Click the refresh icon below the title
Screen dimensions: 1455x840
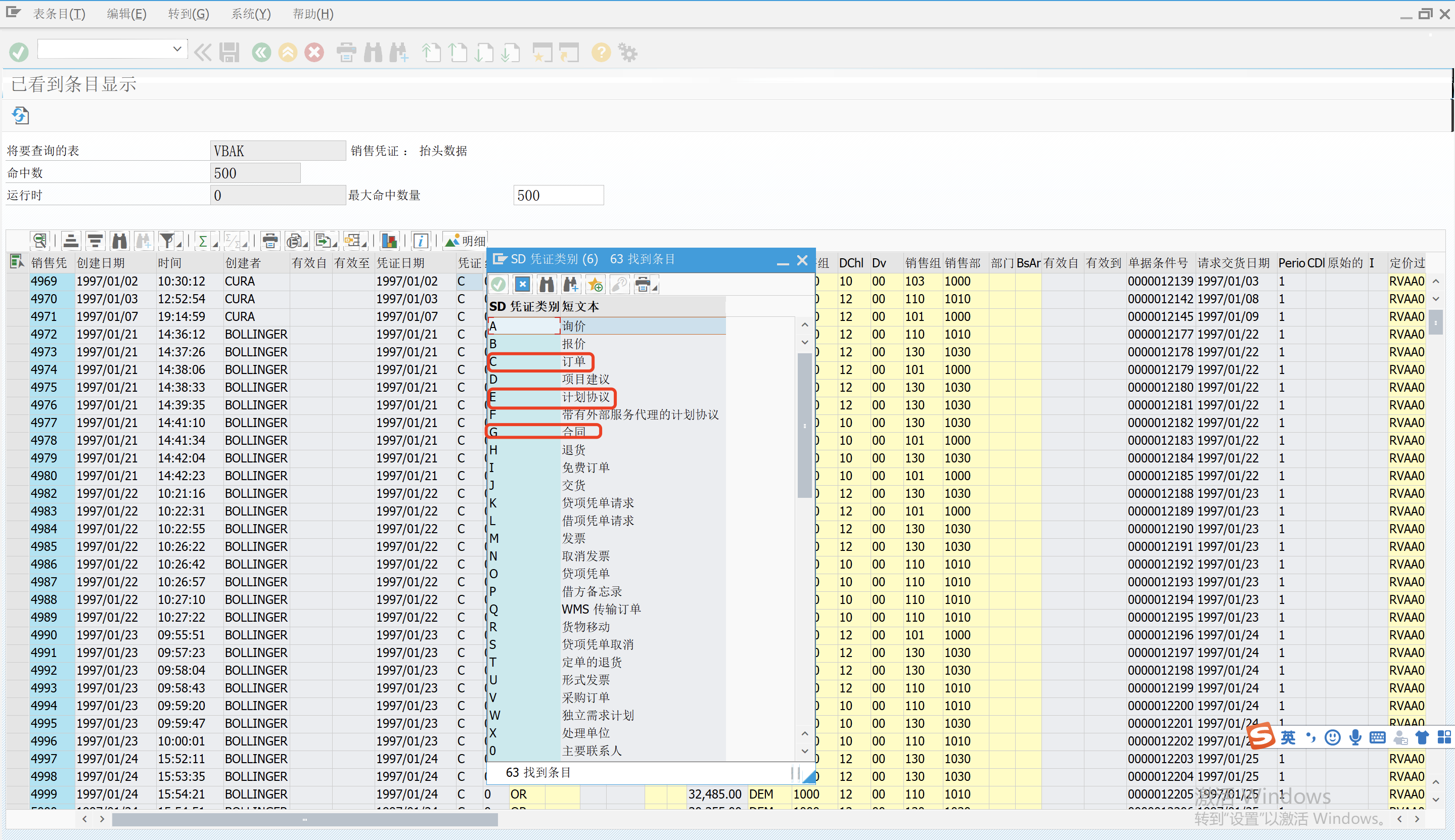pos(20,115)
